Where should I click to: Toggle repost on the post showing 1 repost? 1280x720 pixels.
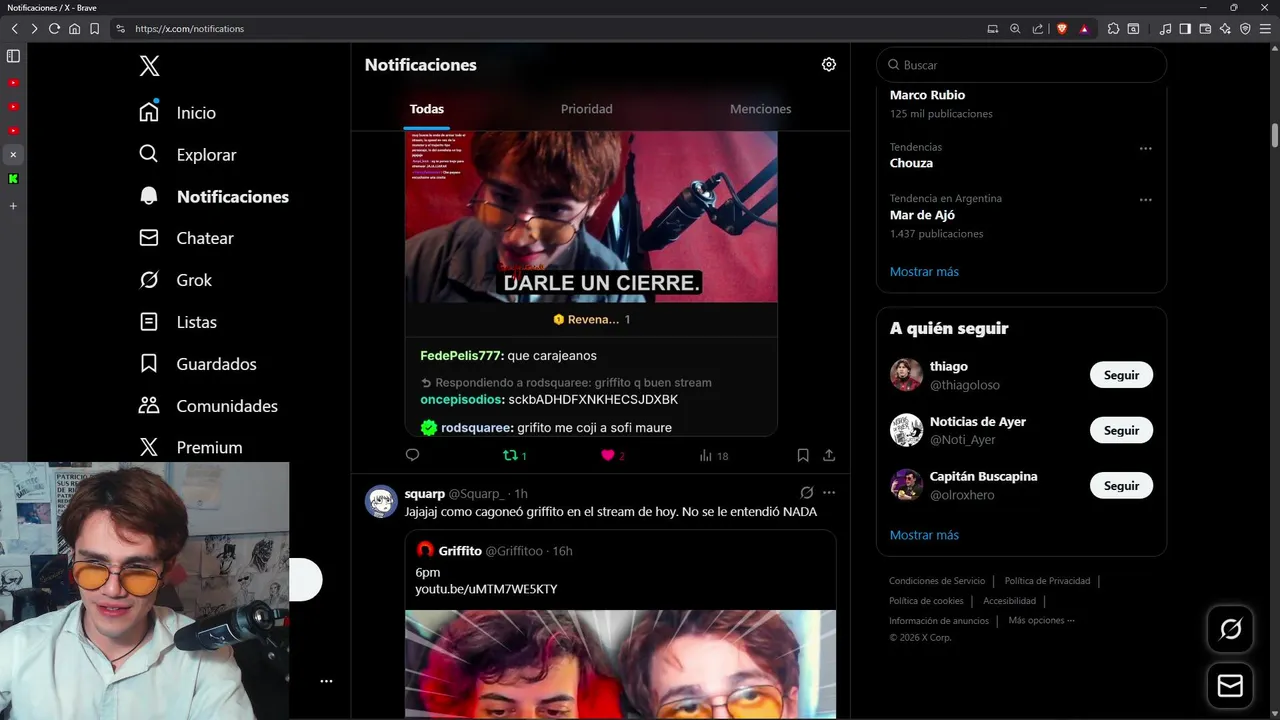[x=514, y=455]
